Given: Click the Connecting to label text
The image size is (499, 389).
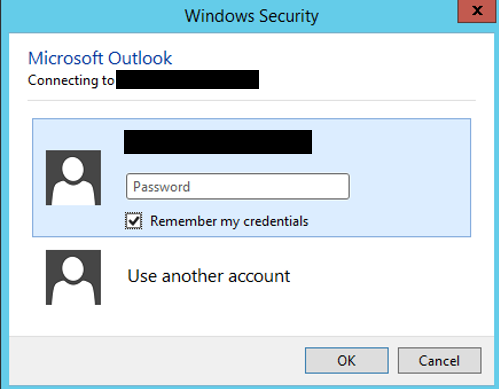Looking at the screenshot, I should [71, 80].
